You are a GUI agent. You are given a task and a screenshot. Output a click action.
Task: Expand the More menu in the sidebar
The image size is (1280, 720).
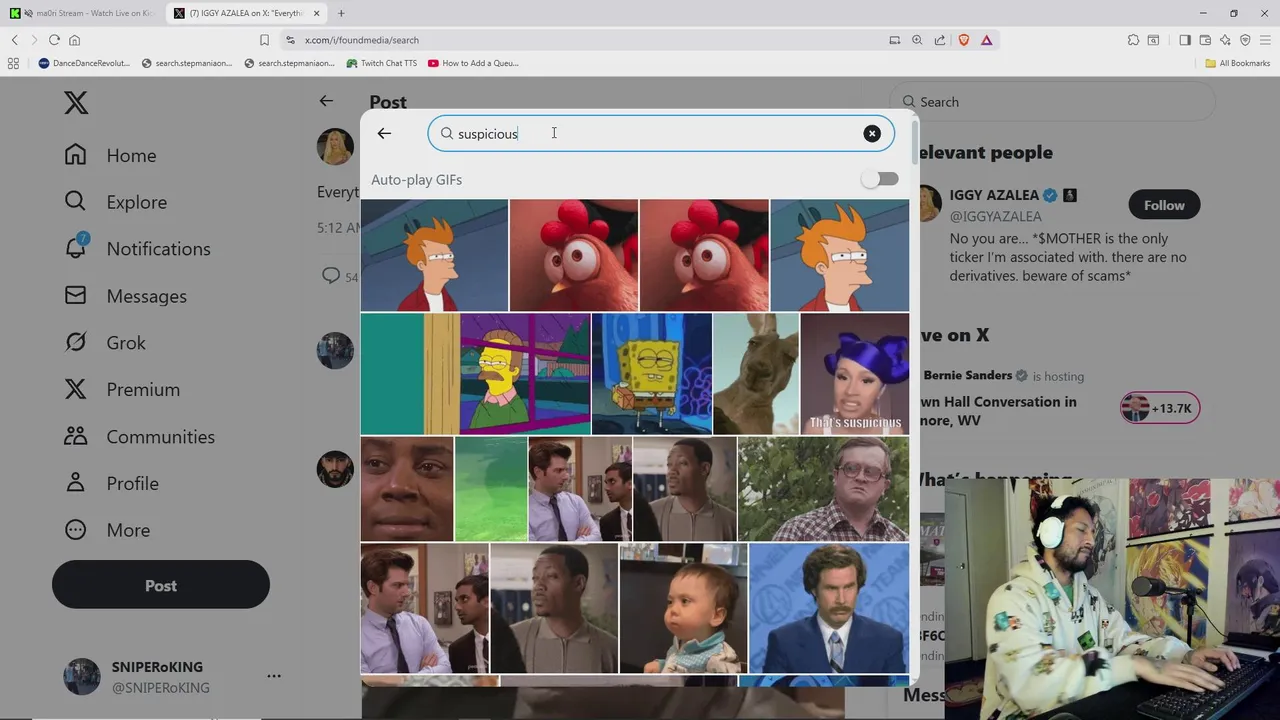[107, 530]
